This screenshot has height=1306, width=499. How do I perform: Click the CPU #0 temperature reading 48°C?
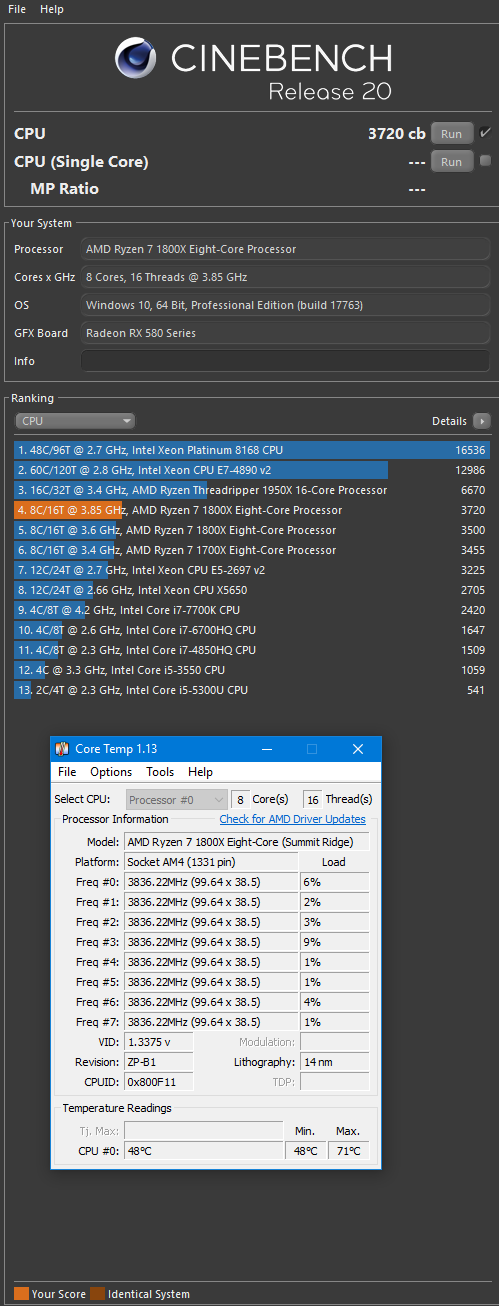(x=203, y=1151)
